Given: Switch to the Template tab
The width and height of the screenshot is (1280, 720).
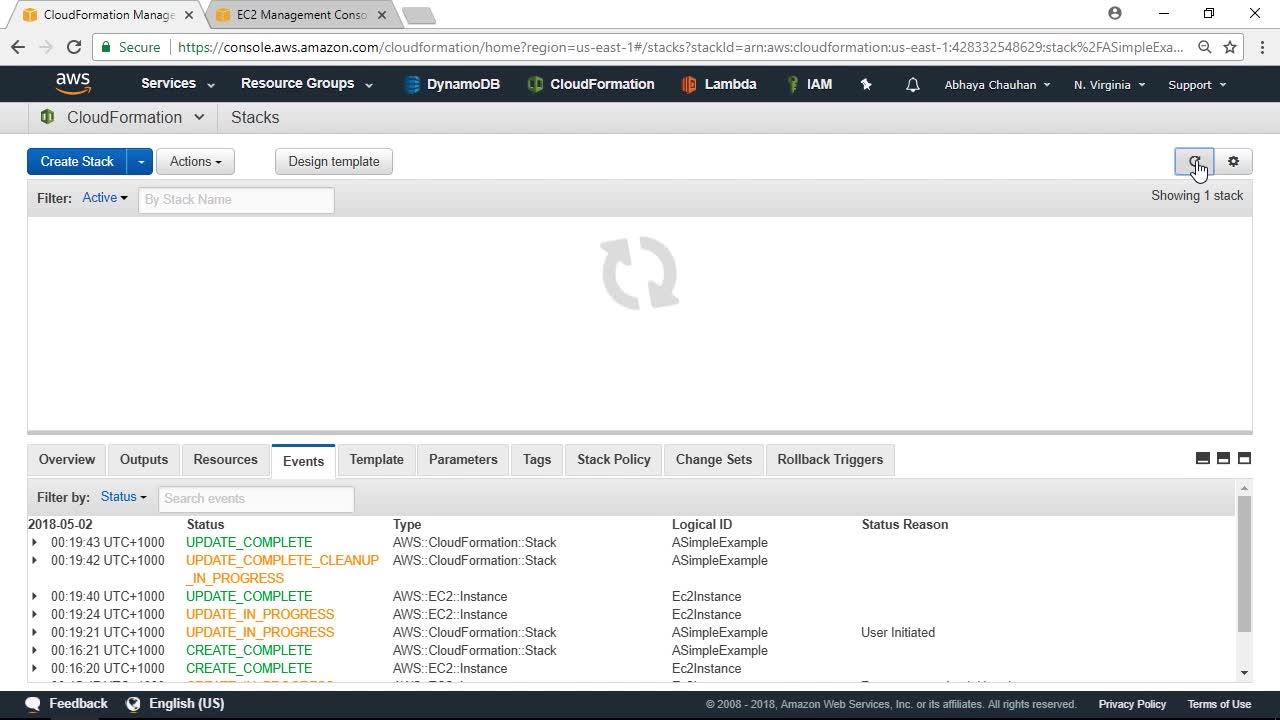Looking at the screenshot, I should [x=377, y=459].
